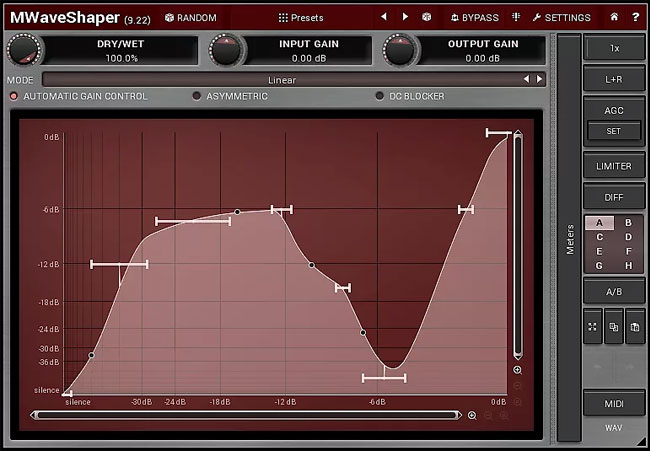Toggle the LIMITER button
Image resolution: width=650 pixels, height=451 pixels.
614,166
